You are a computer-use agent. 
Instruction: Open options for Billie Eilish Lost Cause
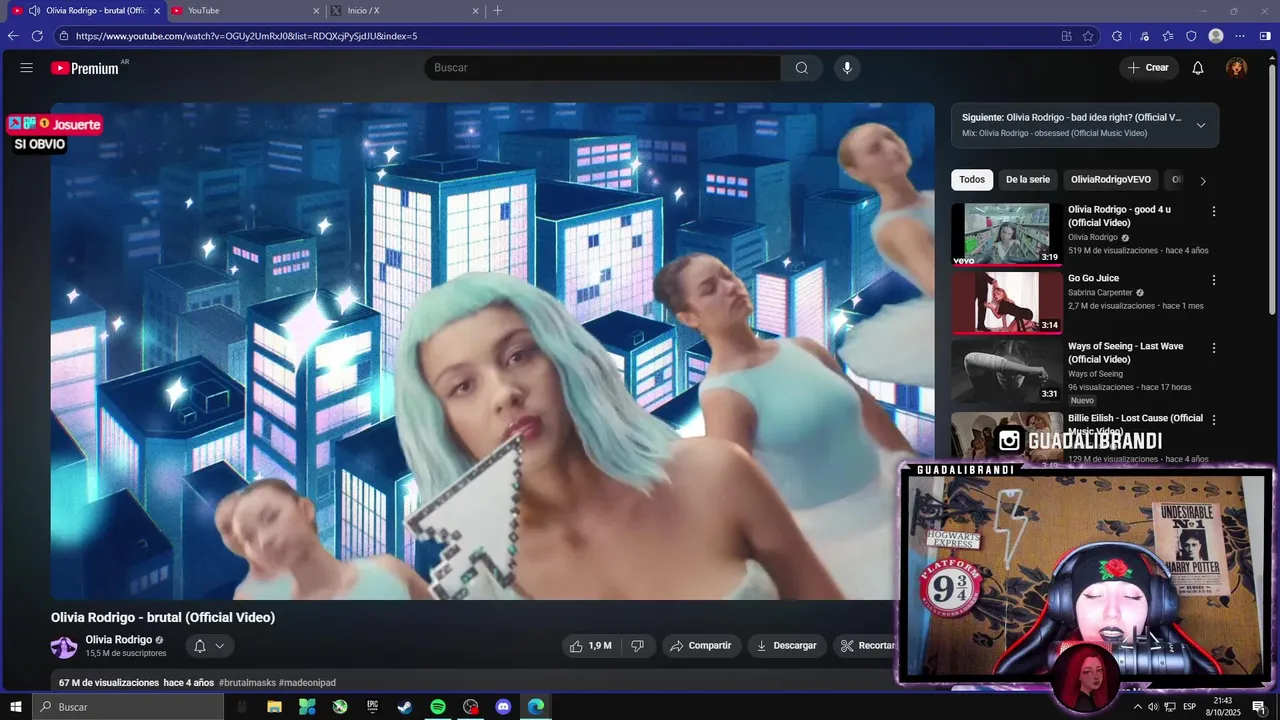[x=1214, y=420]
